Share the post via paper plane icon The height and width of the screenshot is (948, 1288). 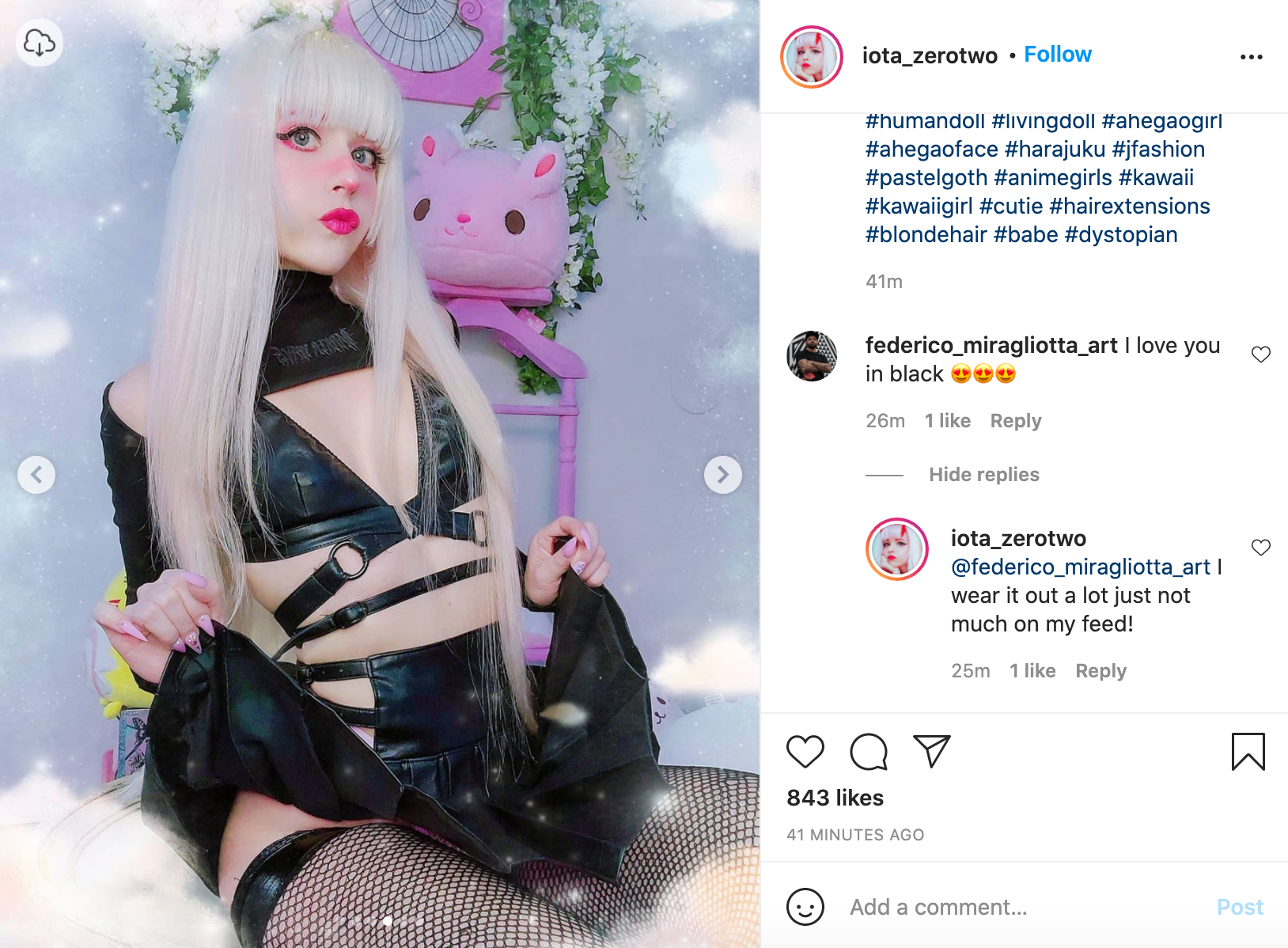click(x=931, y=750)
